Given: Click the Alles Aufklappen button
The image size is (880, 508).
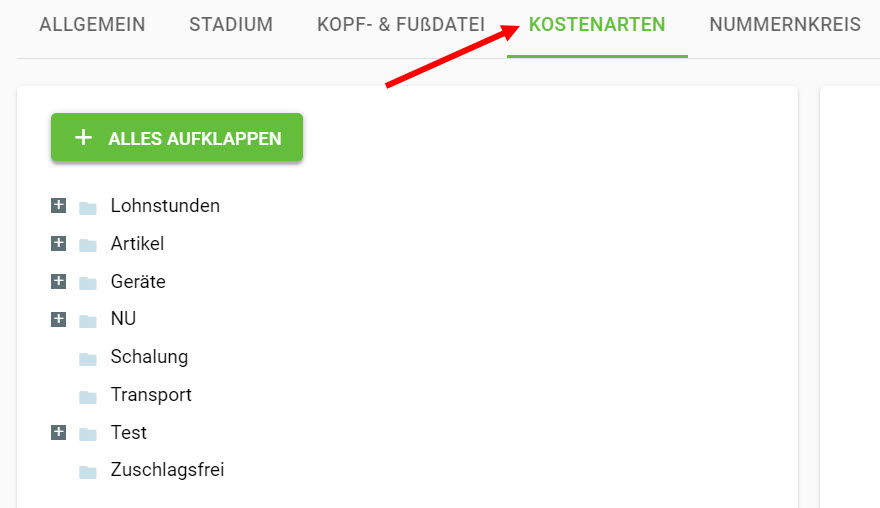Looking at the screenshot, I should (177, 138).
